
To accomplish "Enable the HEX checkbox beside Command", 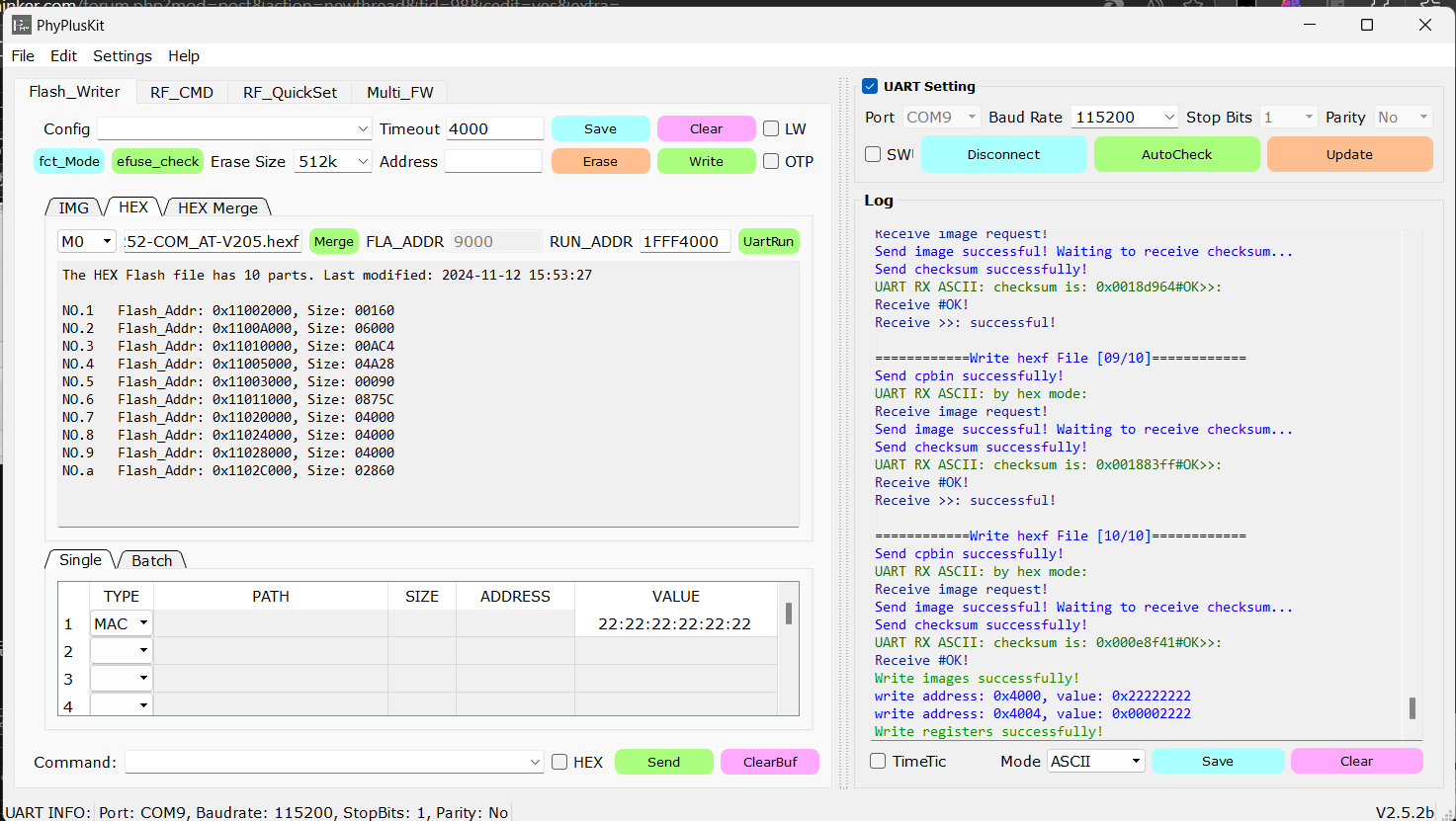I will coord(559,762).
